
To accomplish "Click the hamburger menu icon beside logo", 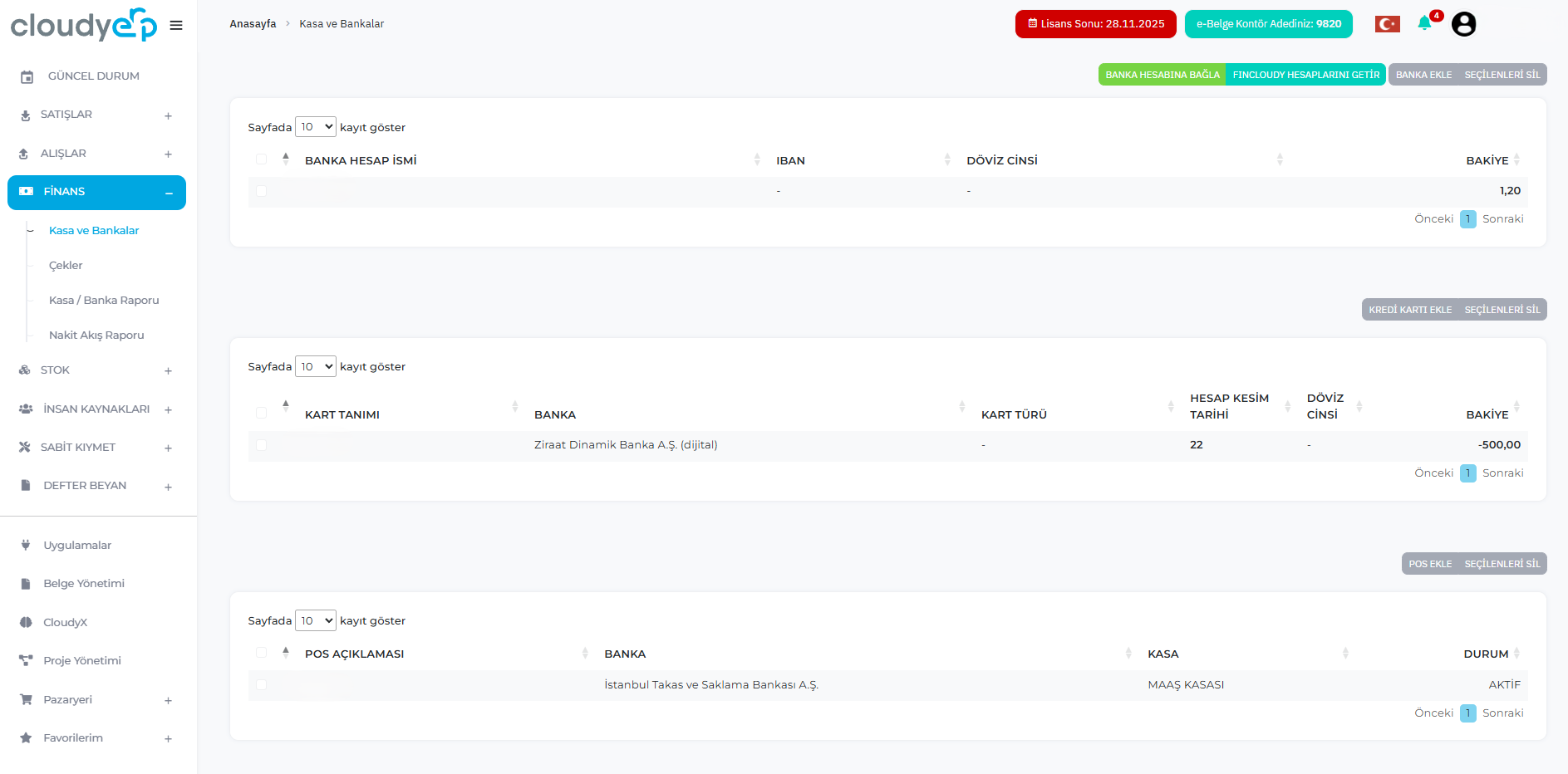I will coord(176,25).
